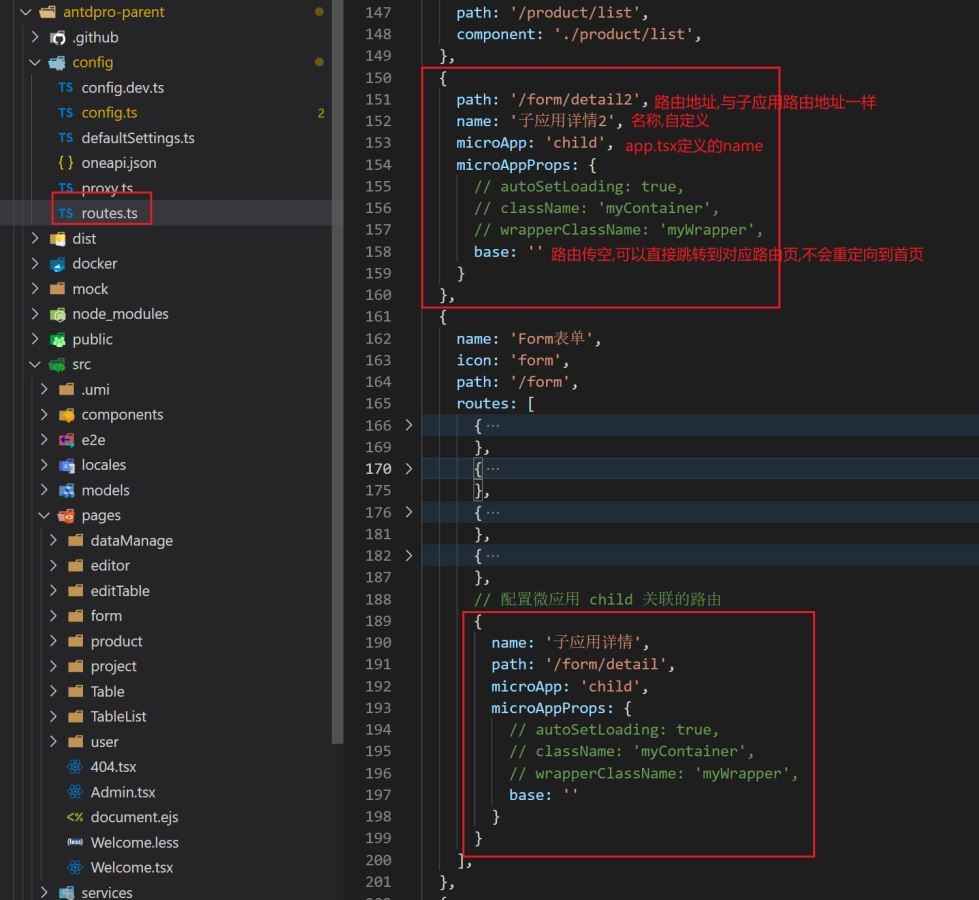Click the locales folder icon

(x=67, y=465)
